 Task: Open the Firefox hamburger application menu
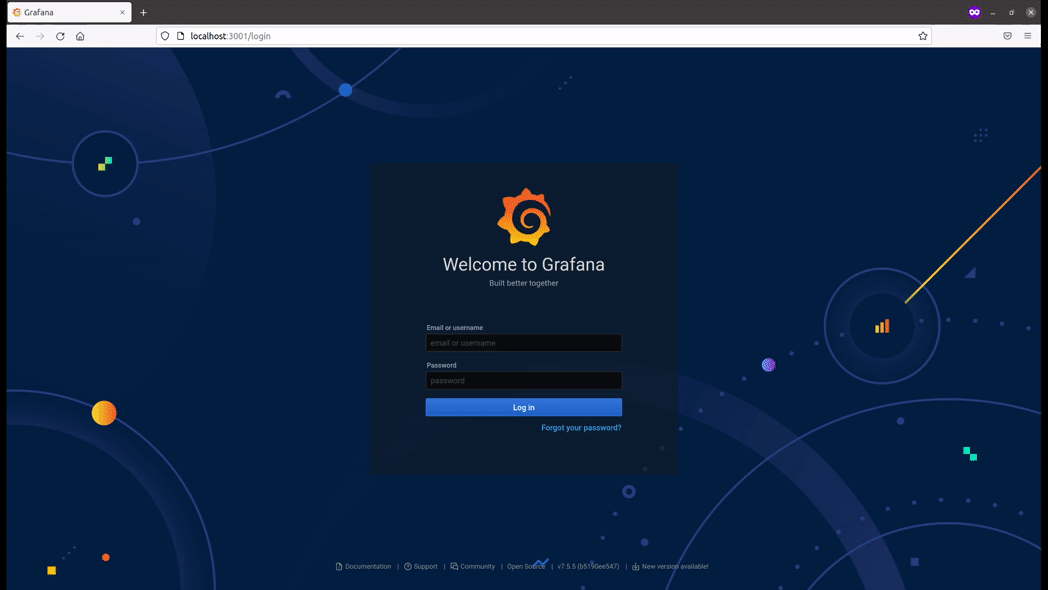tap(1028, 36)
